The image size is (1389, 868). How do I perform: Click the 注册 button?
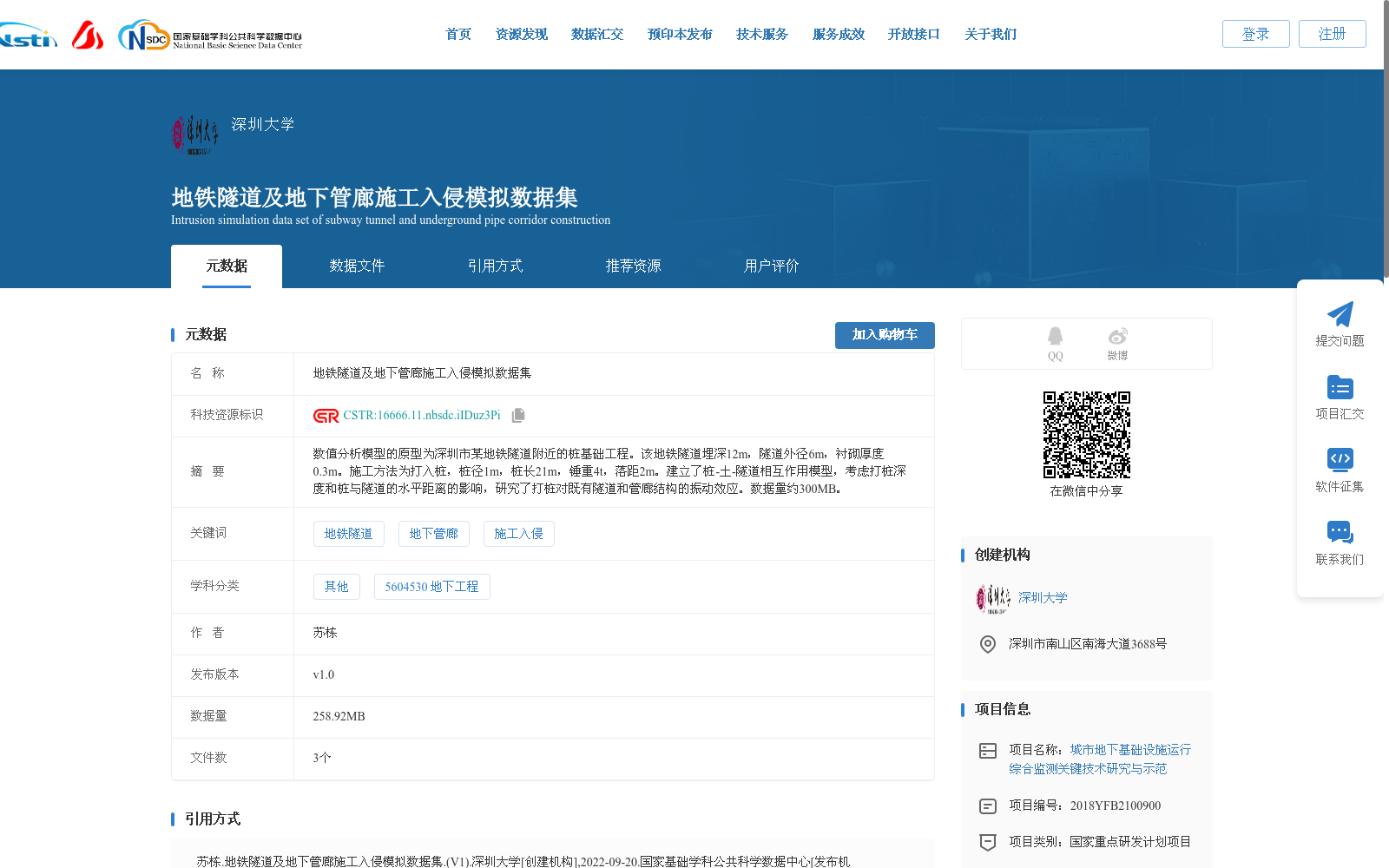tap(1332, 34)
